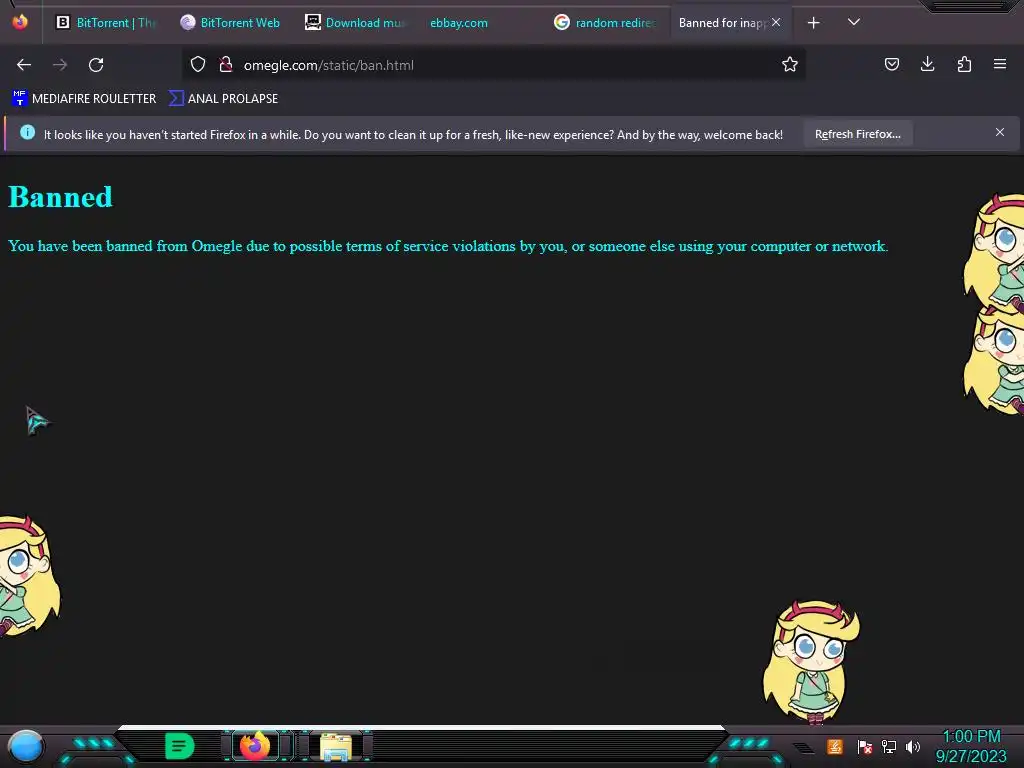The width and height of the screenshot is (1024, 768).
Task: Switch to the random redirect Google tab
Action: [605, 23]
